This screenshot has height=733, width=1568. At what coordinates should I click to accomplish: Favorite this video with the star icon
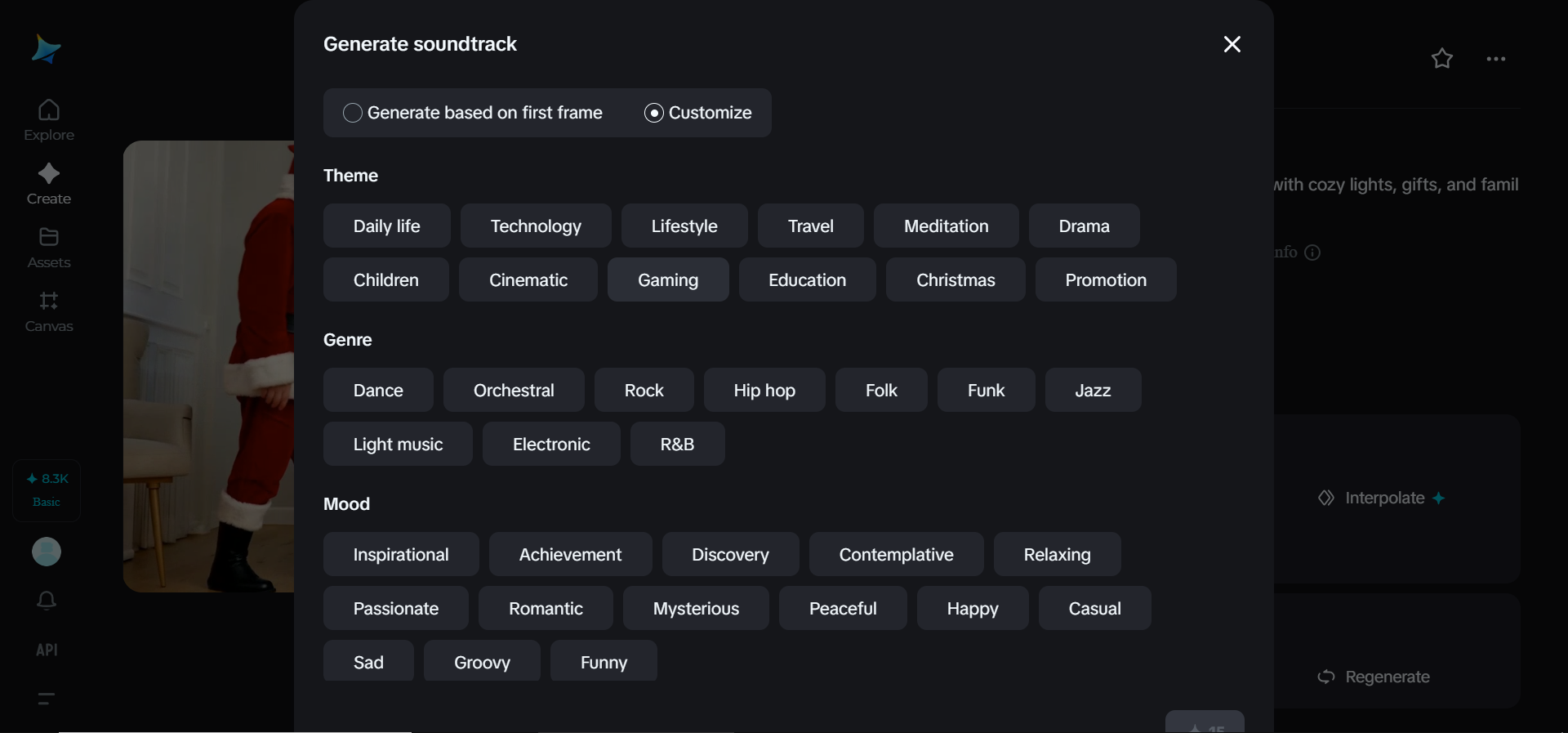point(1441,58)
